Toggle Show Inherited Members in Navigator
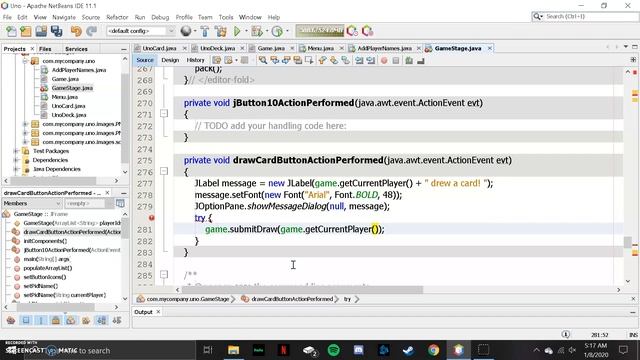The image size is (640, 360). tap(11, 320)
